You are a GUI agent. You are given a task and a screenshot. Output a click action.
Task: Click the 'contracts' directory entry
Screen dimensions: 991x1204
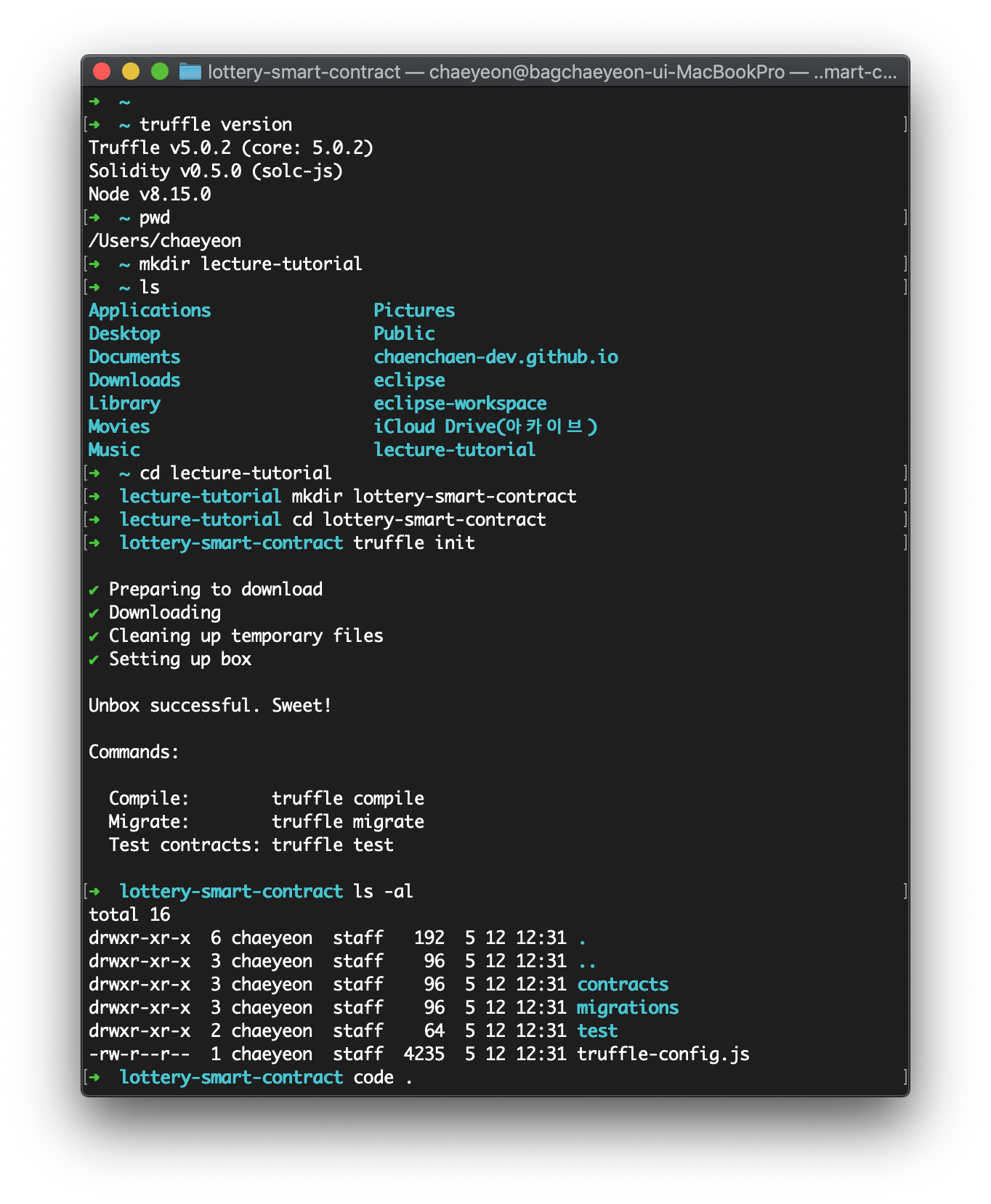click(x=623, y=984)
